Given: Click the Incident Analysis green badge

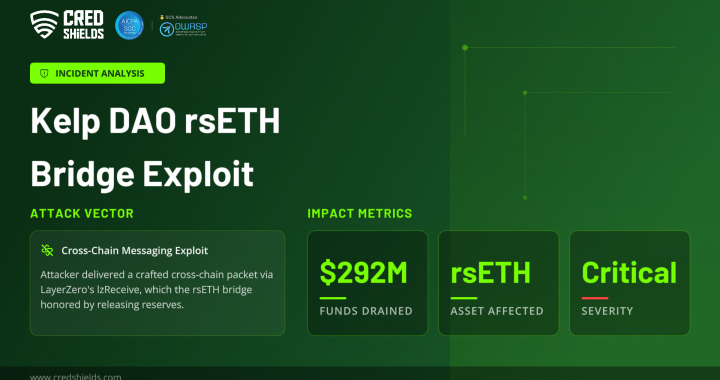Looking at the screenshot, I should click(x=97, y=73).
